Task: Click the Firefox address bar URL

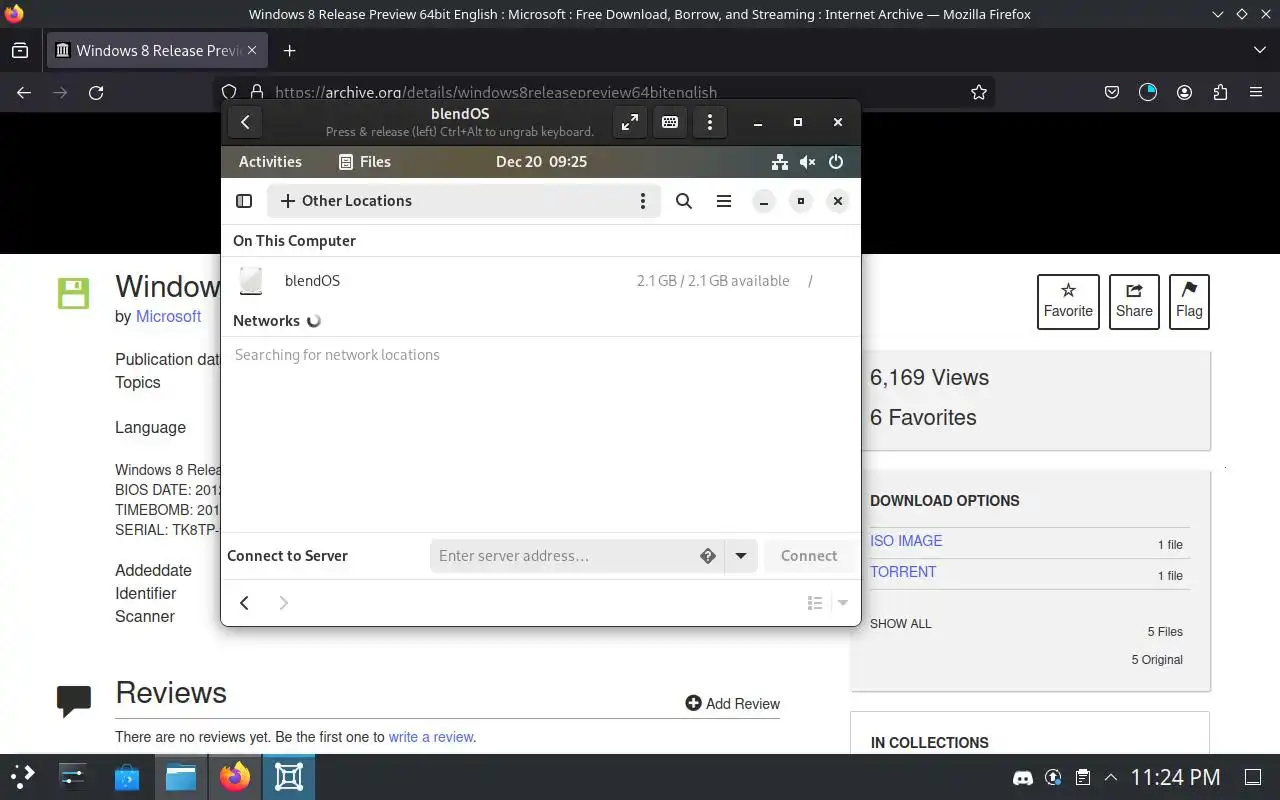Action: click(x=495, y=92)
